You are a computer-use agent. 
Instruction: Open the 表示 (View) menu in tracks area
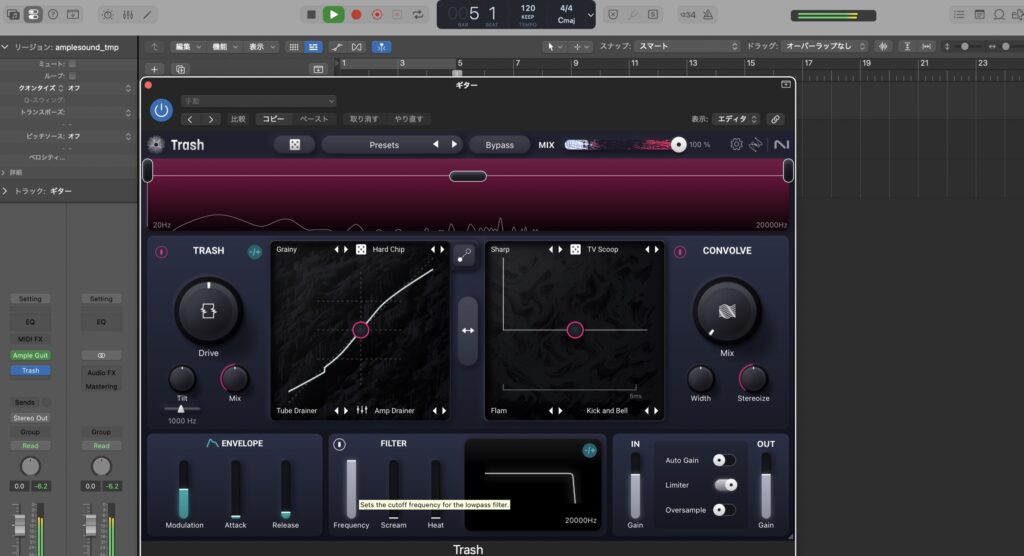[x=261, y=47]
